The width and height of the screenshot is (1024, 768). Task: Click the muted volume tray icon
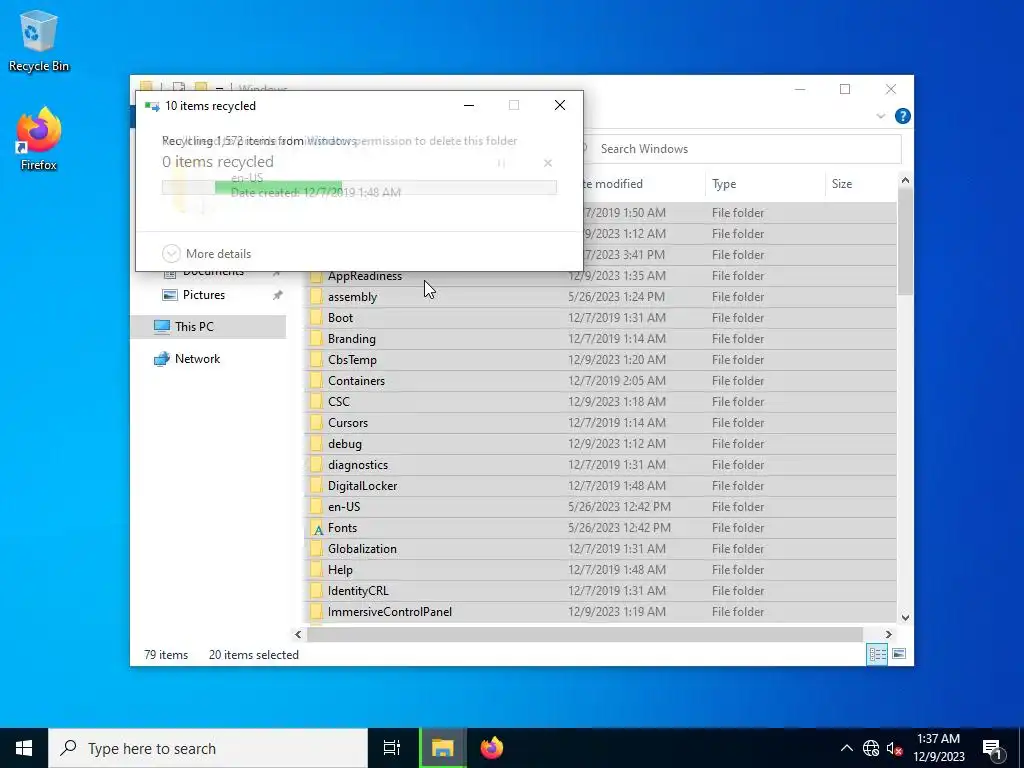pyautogui.click(x=894, y=748)
